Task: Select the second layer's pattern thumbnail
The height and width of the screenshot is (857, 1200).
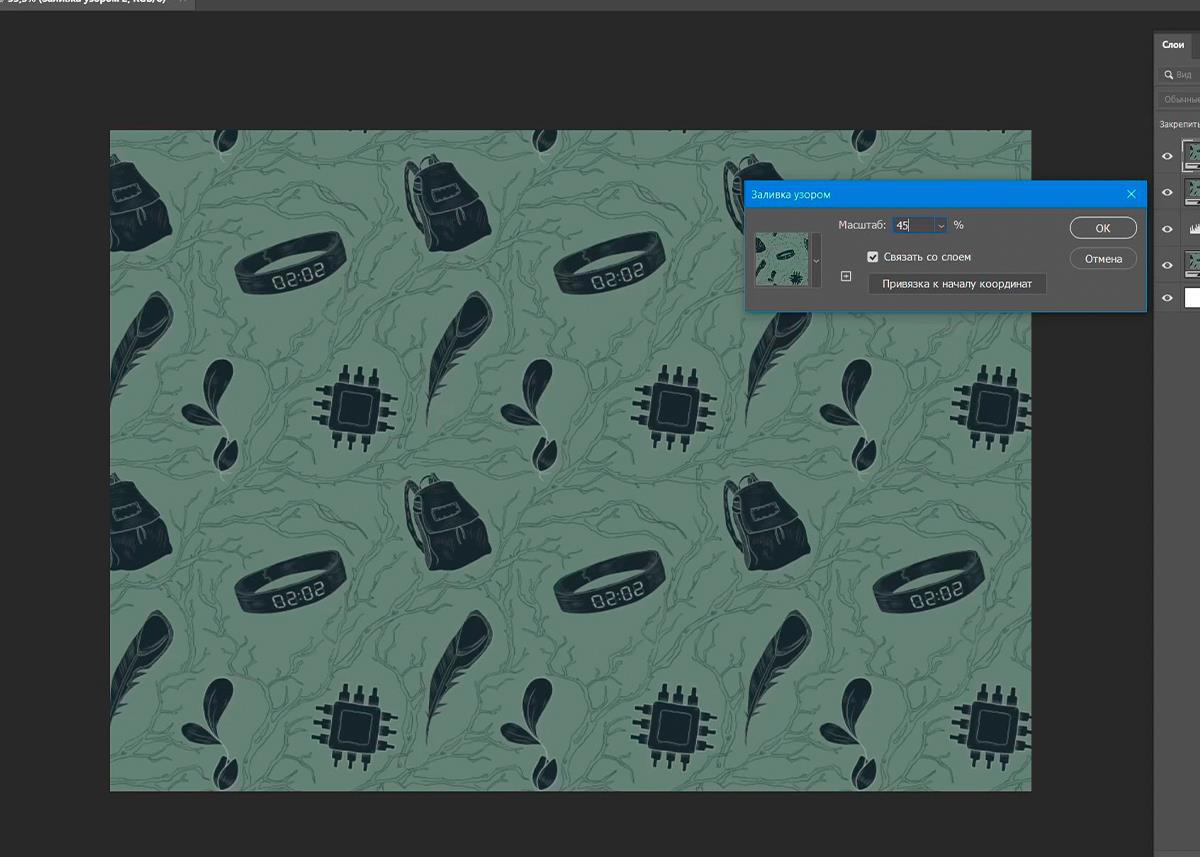Action: [x=1192, y=191]
